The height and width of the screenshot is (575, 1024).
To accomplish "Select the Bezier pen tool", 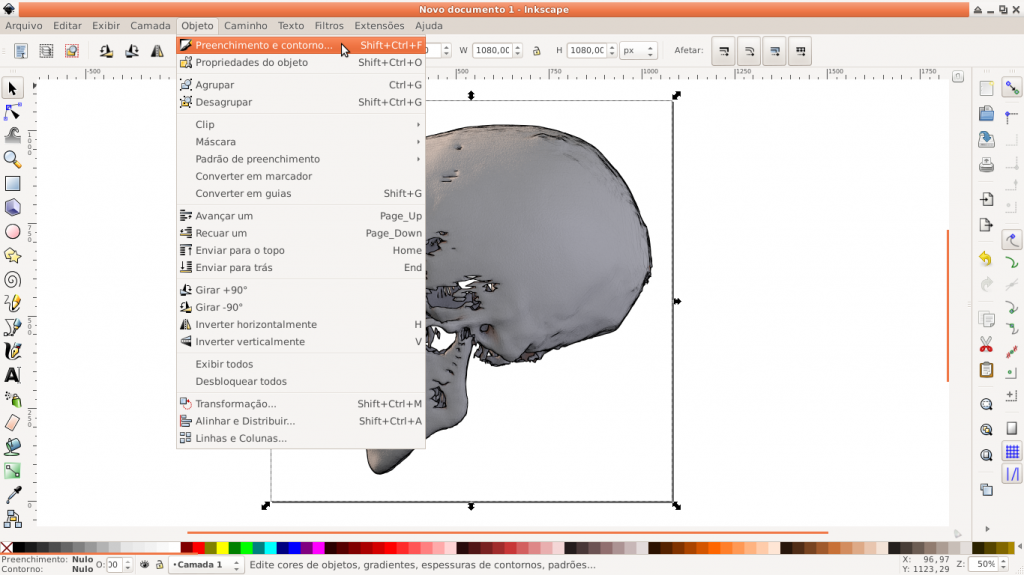I will click(x=12, y=327).
